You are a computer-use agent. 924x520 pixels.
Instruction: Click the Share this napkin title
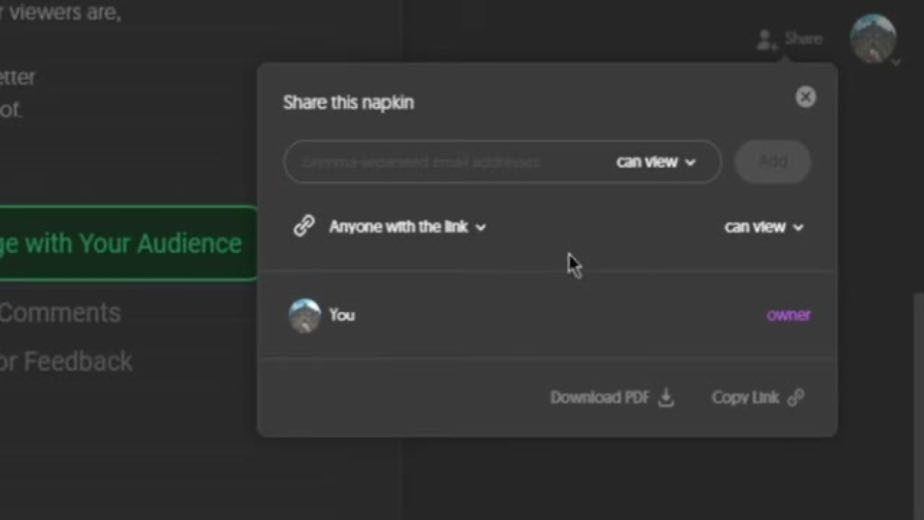(348, 103)
